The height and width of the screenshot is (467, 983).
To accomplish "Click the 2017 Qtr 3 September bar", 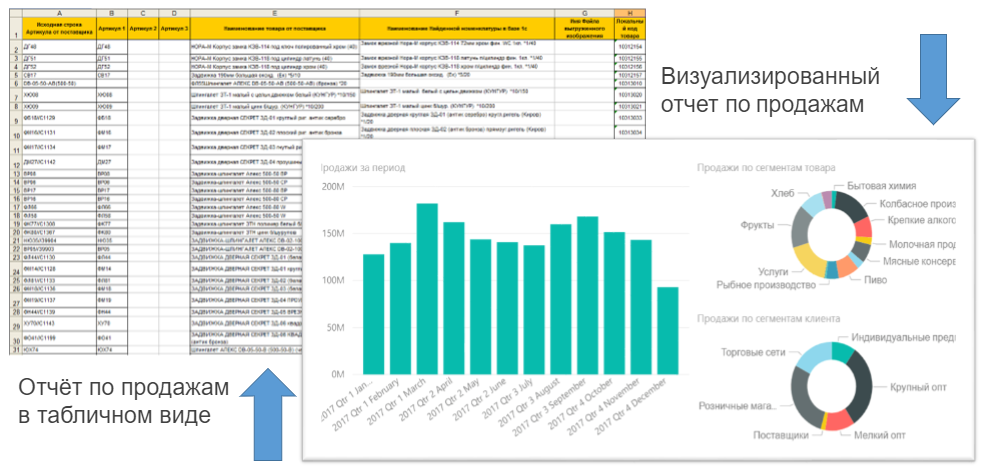I will pos(587,295).
